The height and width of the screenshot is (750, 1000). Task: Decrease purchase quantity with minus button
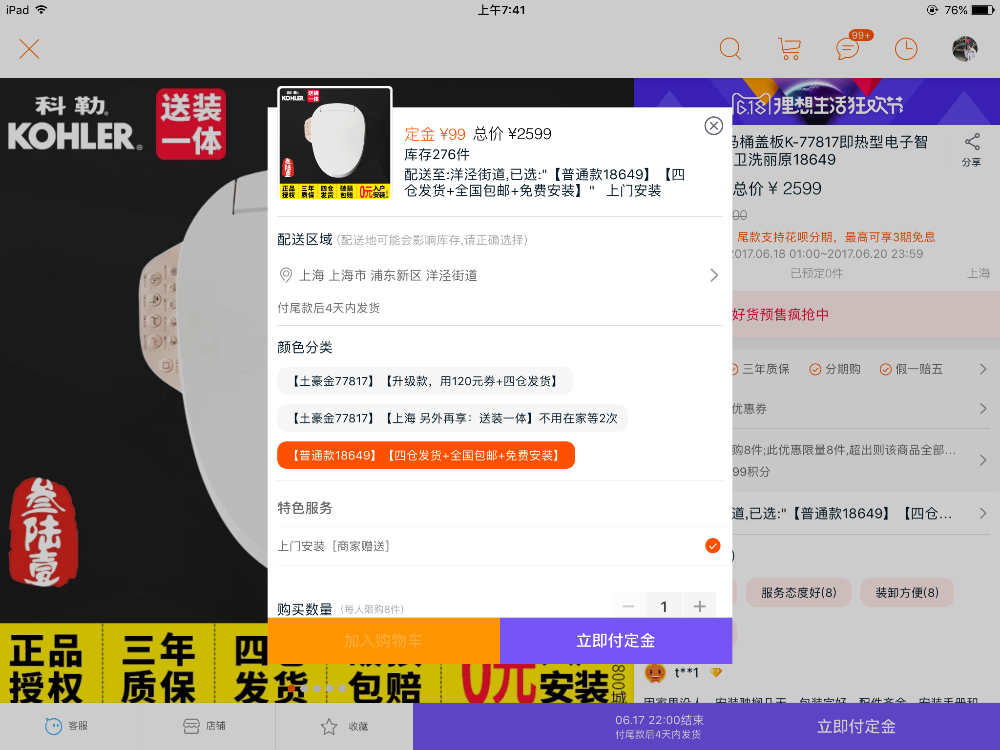pyautogui.click(x=628, y=607)
